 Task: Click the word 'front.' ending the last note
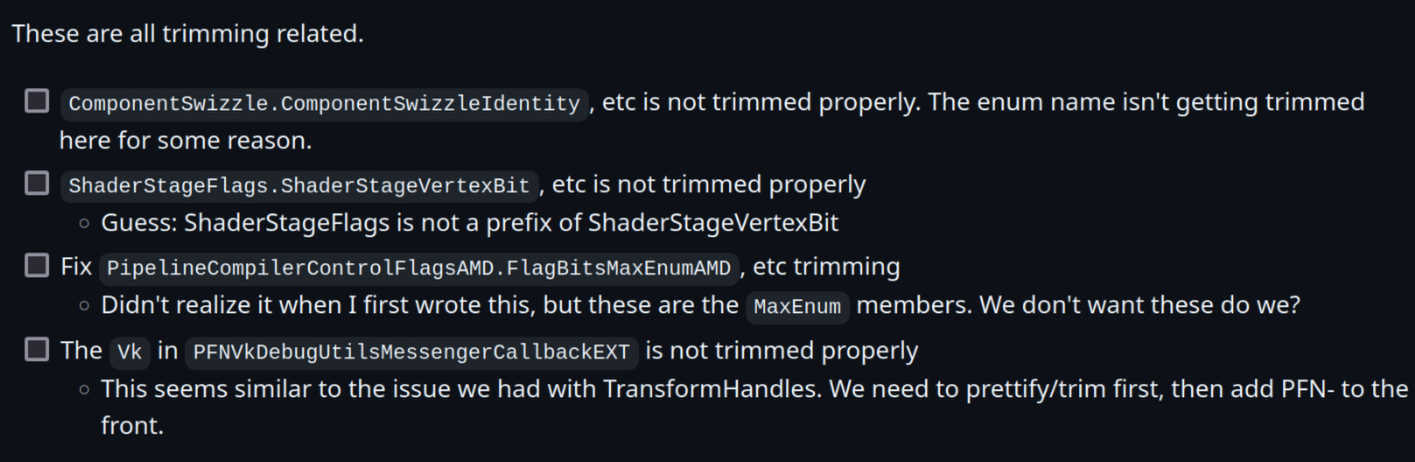(132, 426)
